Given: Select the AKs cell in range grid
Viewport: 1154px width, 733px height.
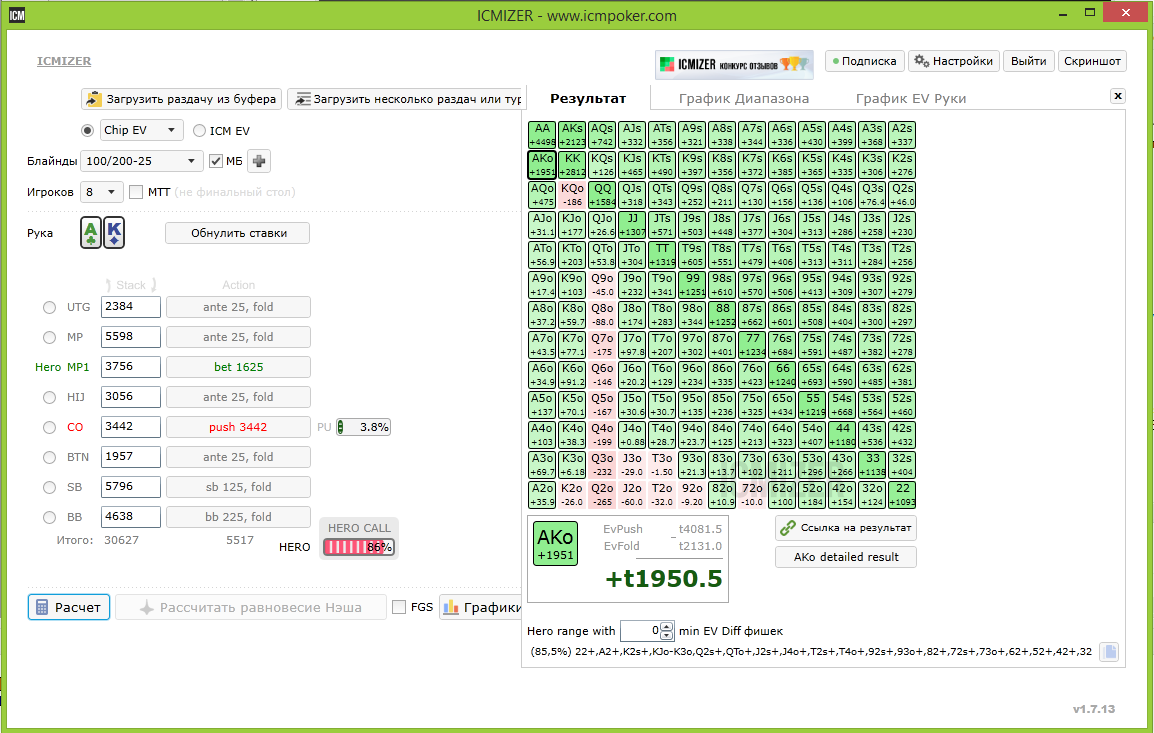Looking at the screenshot, I should (x=572, y=135).
